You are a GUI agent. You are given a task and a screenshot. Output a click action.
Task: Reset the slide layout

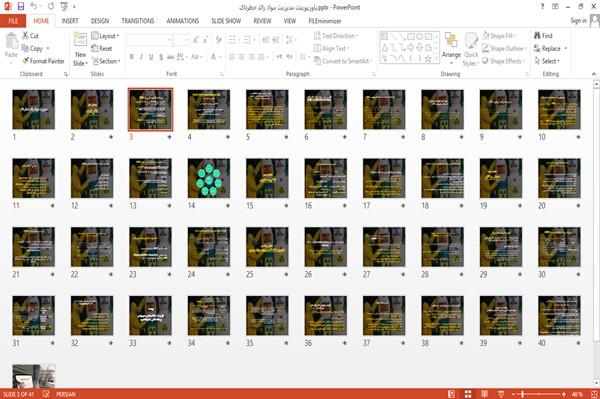point(102,49)
